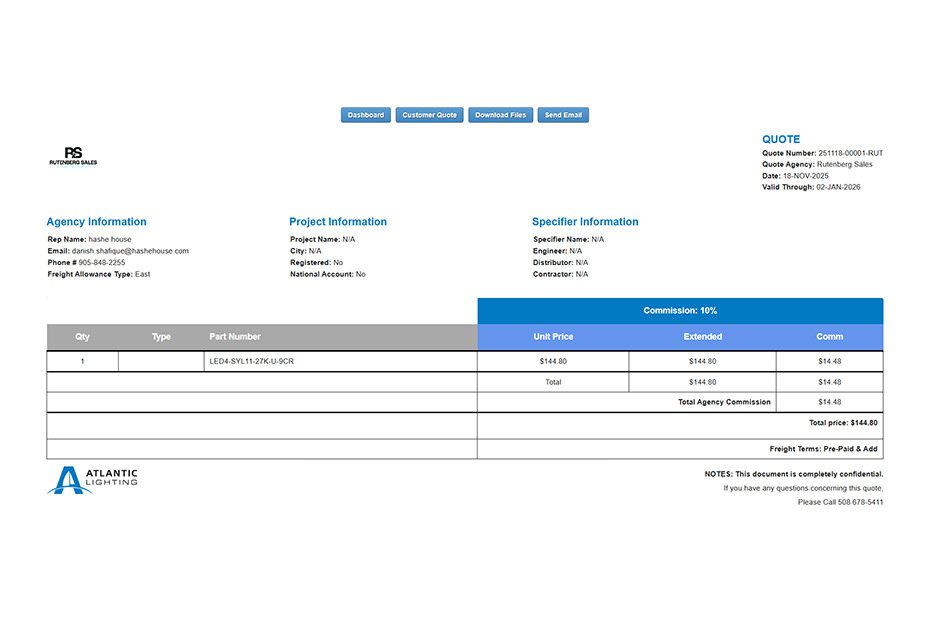Click the rep email address text
The image size is (930, 630).
(x=130, y=251)
